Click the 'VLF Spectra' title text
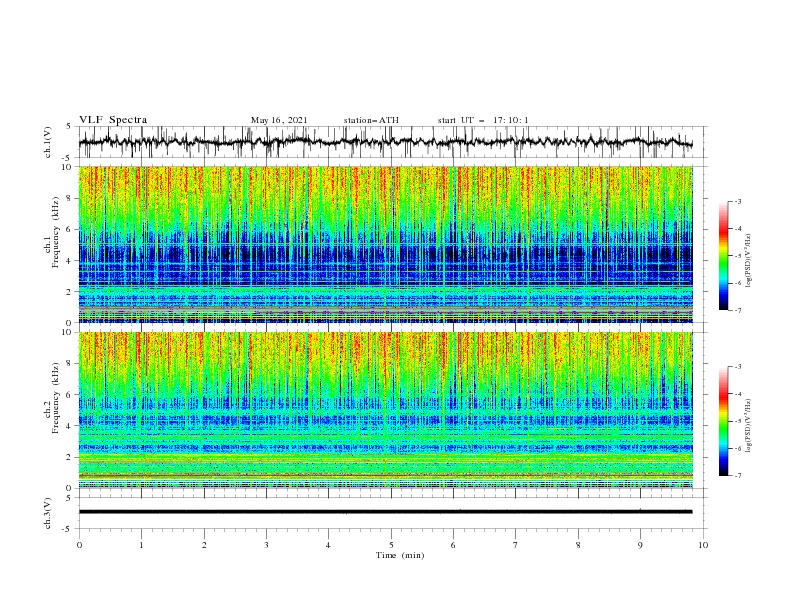This screenshot has height=612, width=792. point(113,120)
